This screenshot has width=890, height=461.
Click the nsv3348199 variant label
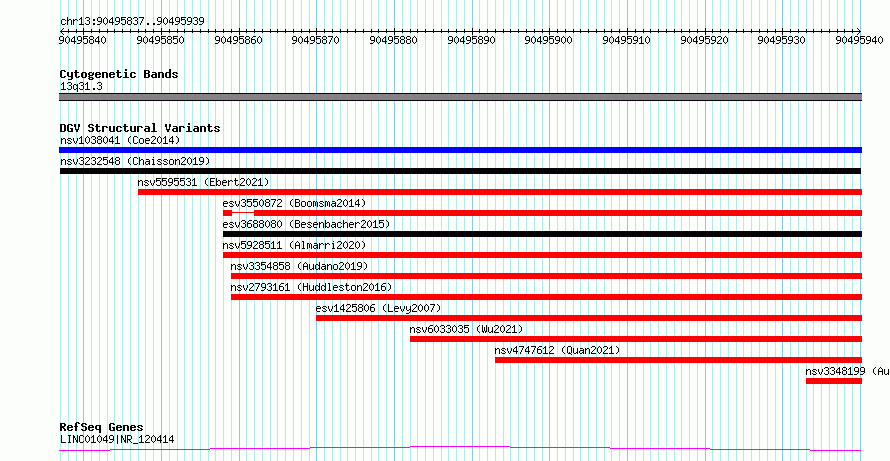(847, 371)
